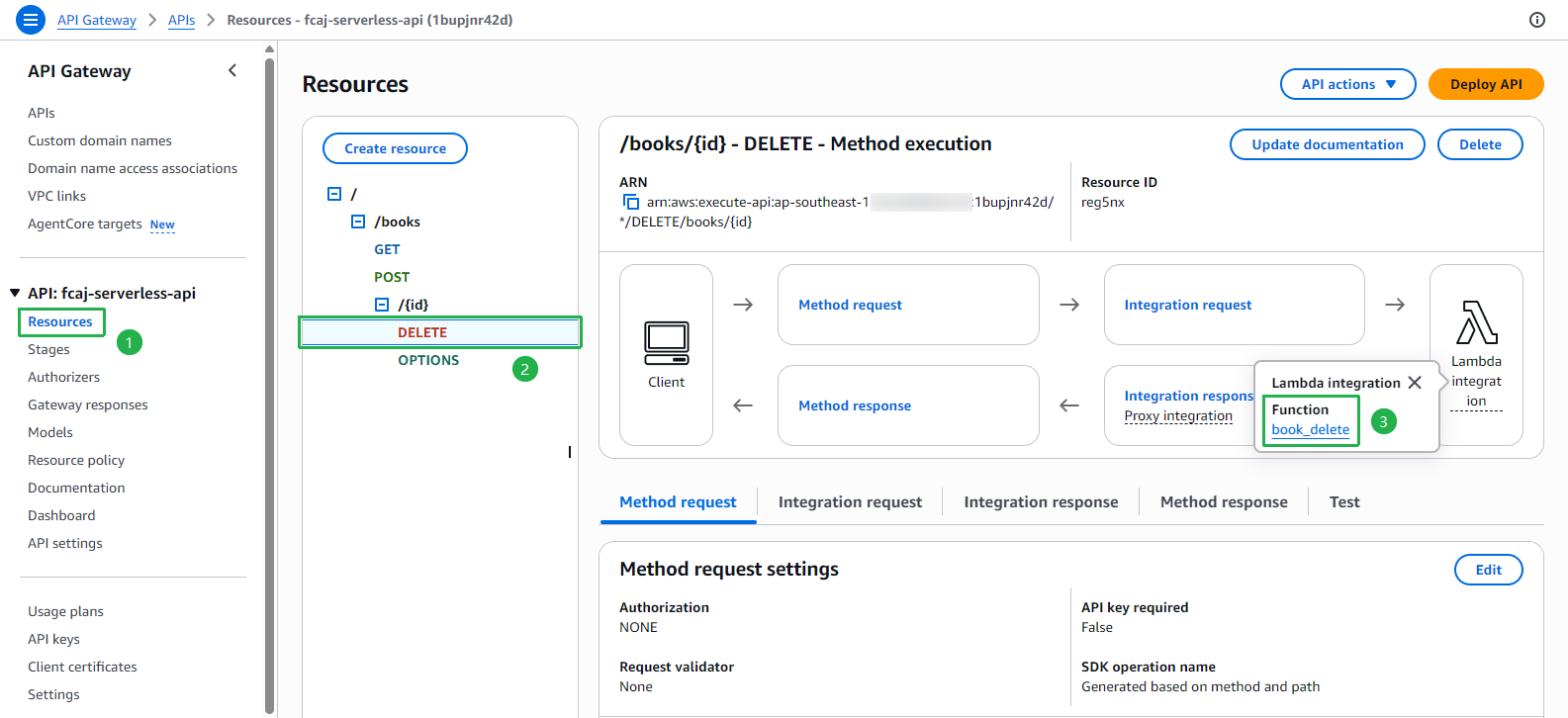Open Gateway responses in sidebar
Viewport: 1568px width, 718px height.
tap(88, 404)
